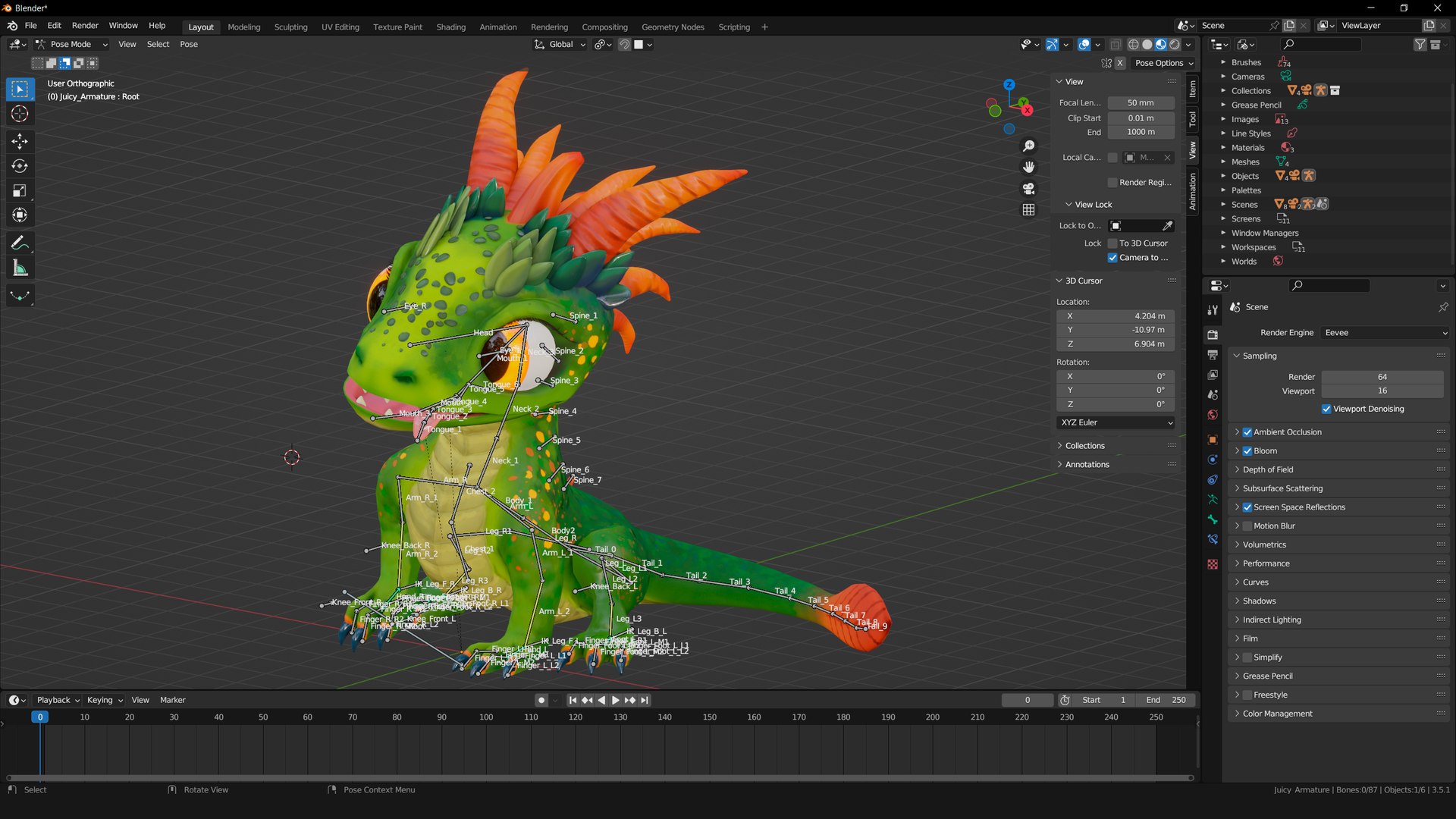1456x819 pixels.
Task: Open the Bone Constraints properties tab
Action: pos(1213,539)
